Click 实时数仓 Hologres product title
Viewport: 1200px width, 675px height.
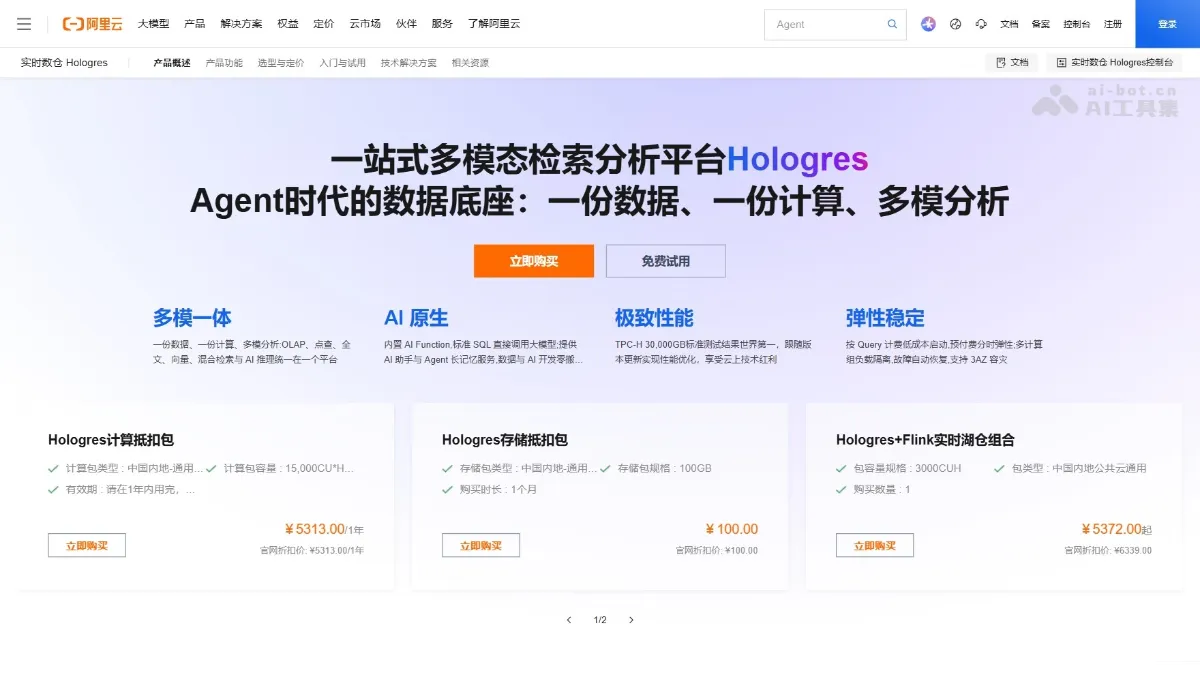point(64,63)
